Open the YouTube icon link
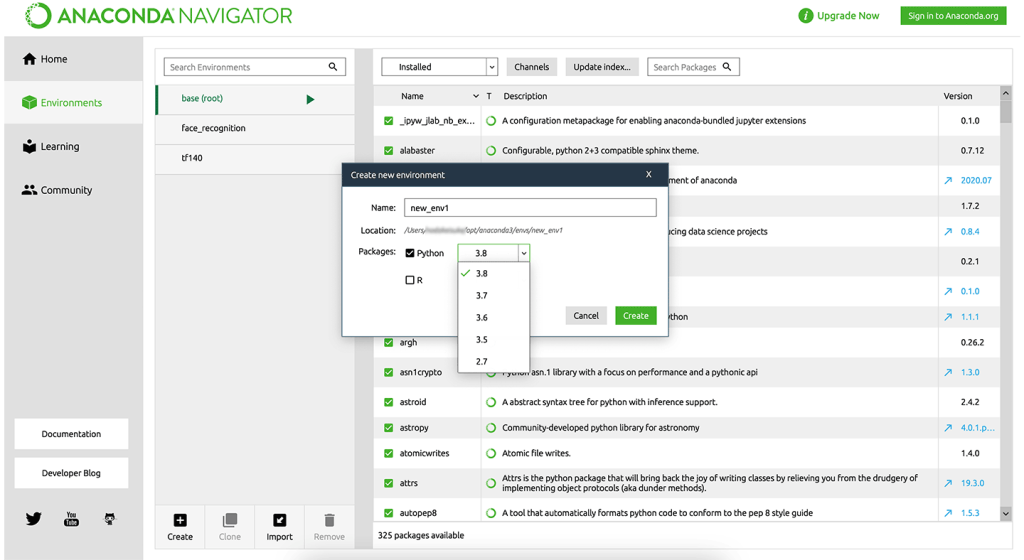The width and height of the screenshot is (1024, 560). [x=71, y=519]
